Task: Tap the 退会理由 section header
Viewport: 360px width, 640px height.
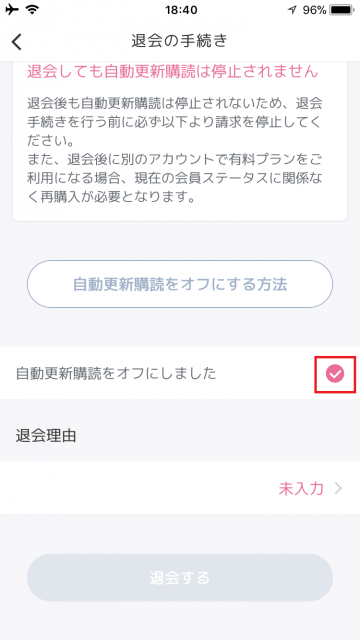Action: (46, 436)
